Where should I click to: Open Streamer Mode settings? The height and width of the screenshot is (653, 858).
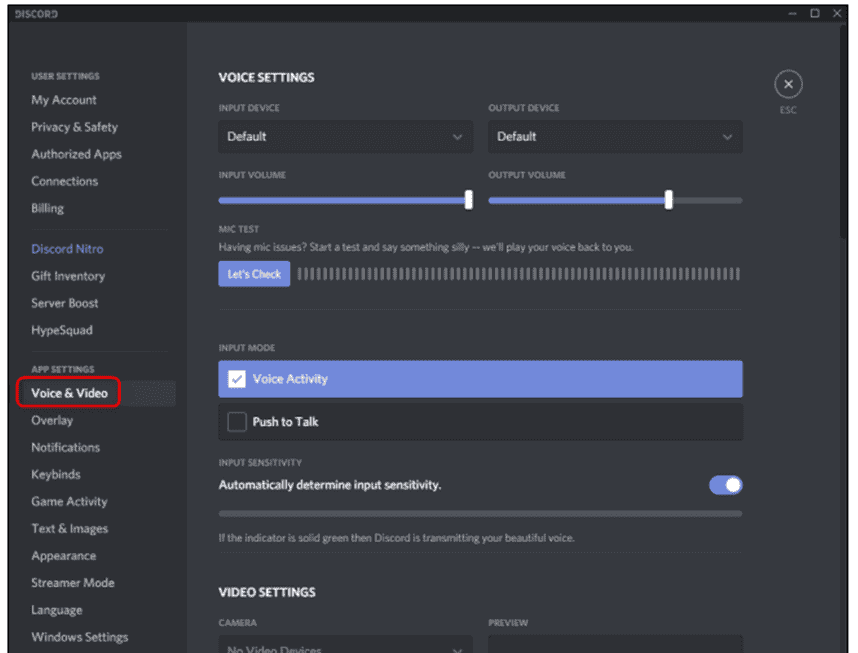click(73, 583)
